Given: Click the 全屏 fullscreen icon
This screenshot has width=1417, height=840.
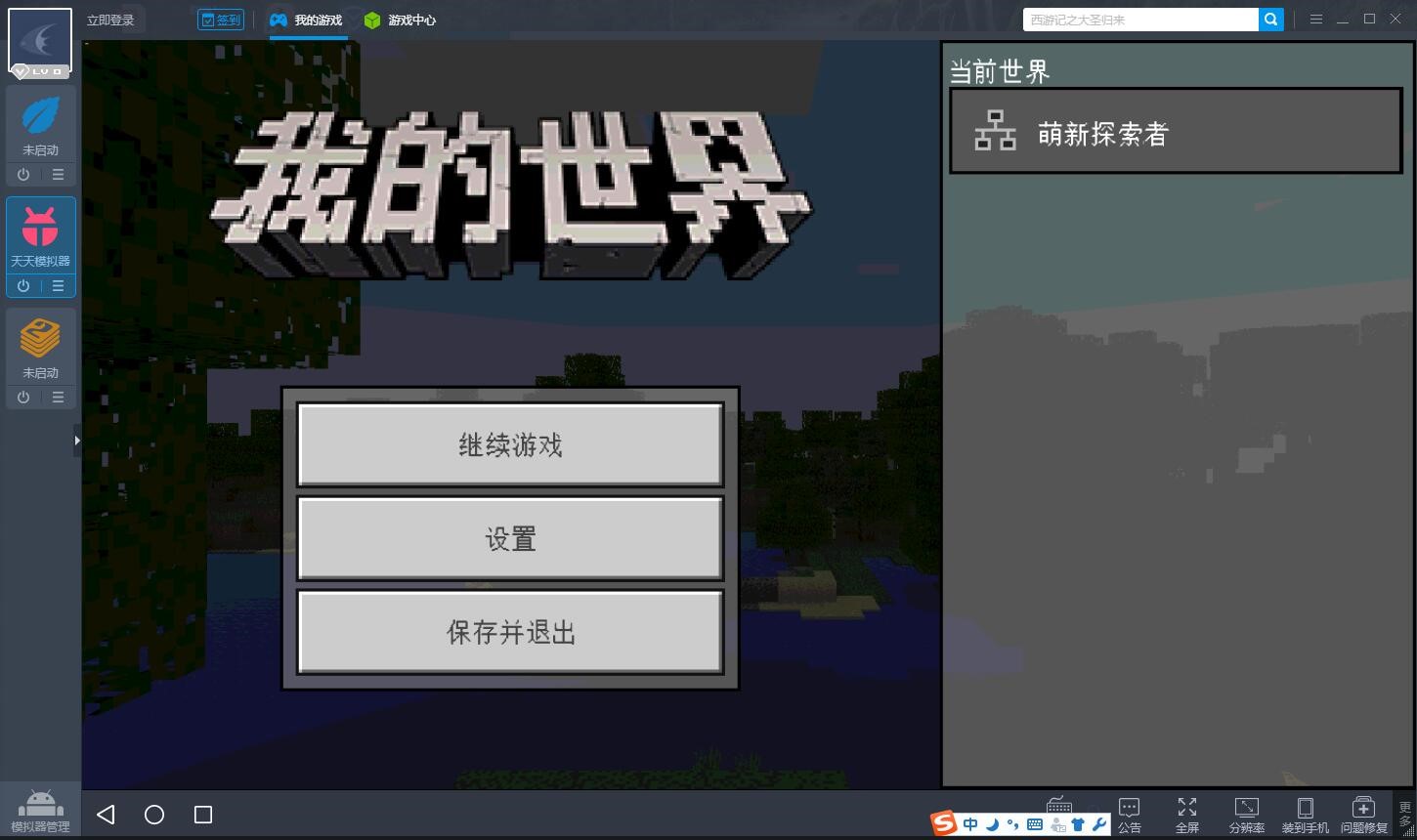Looking at the screenshot, I should point(1187,815).
